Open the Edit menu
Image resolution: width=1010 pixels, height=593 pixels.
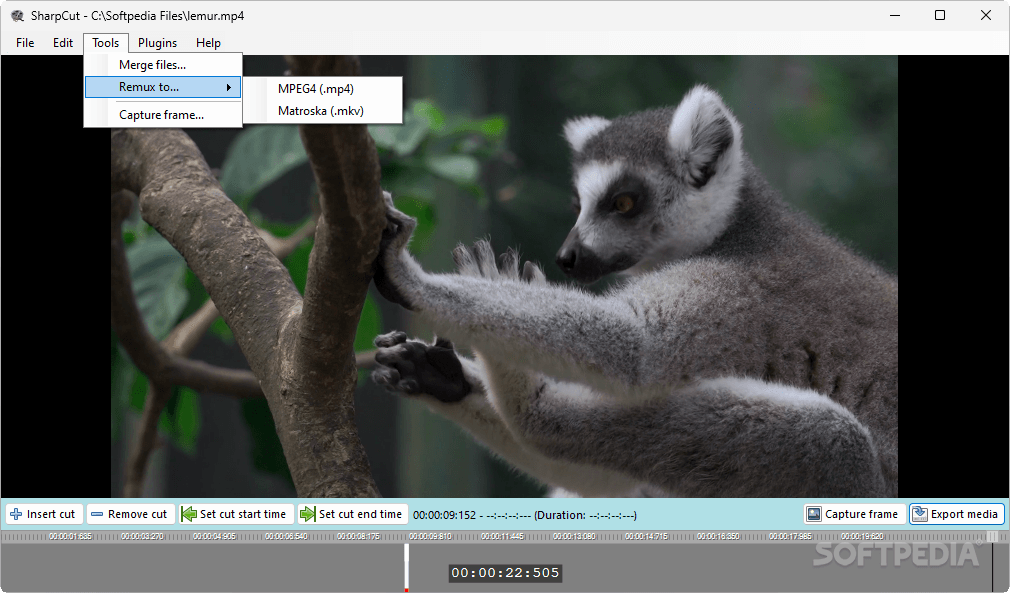[62, 42]
